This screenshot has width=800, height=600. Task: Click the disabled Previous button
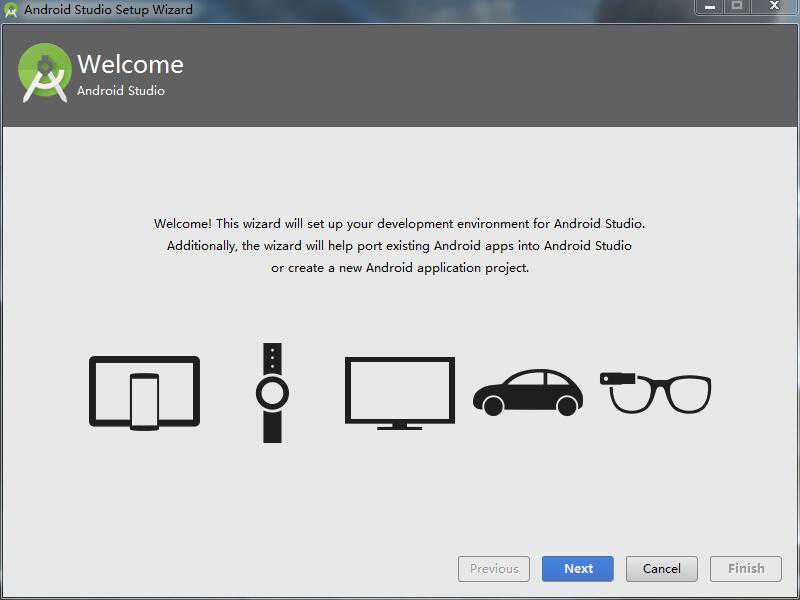click(494, 568)
